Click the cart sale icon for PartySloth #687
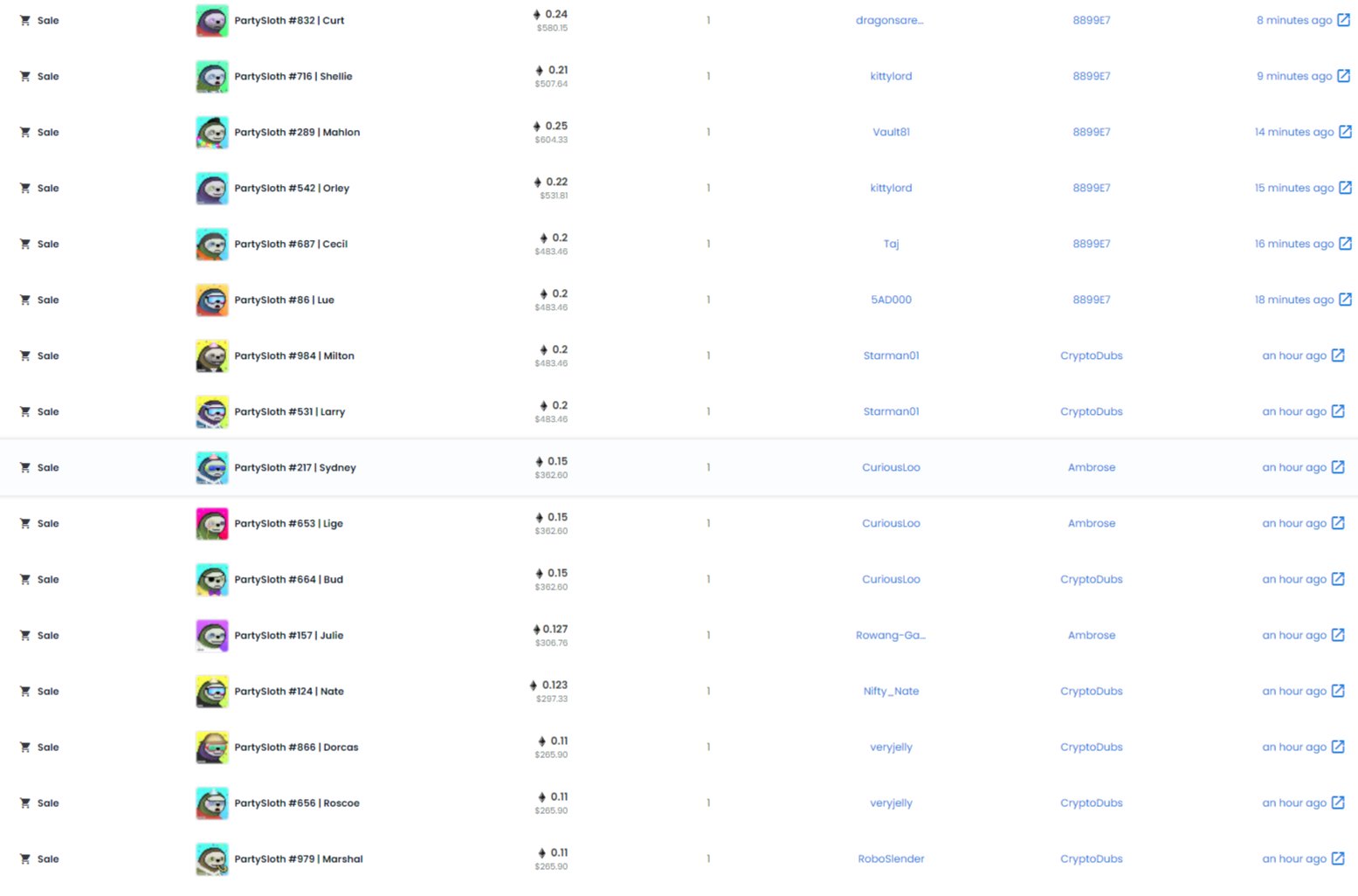Image resolution: width=1358 pixels, height=896 pixels. [x=25, y=244]
